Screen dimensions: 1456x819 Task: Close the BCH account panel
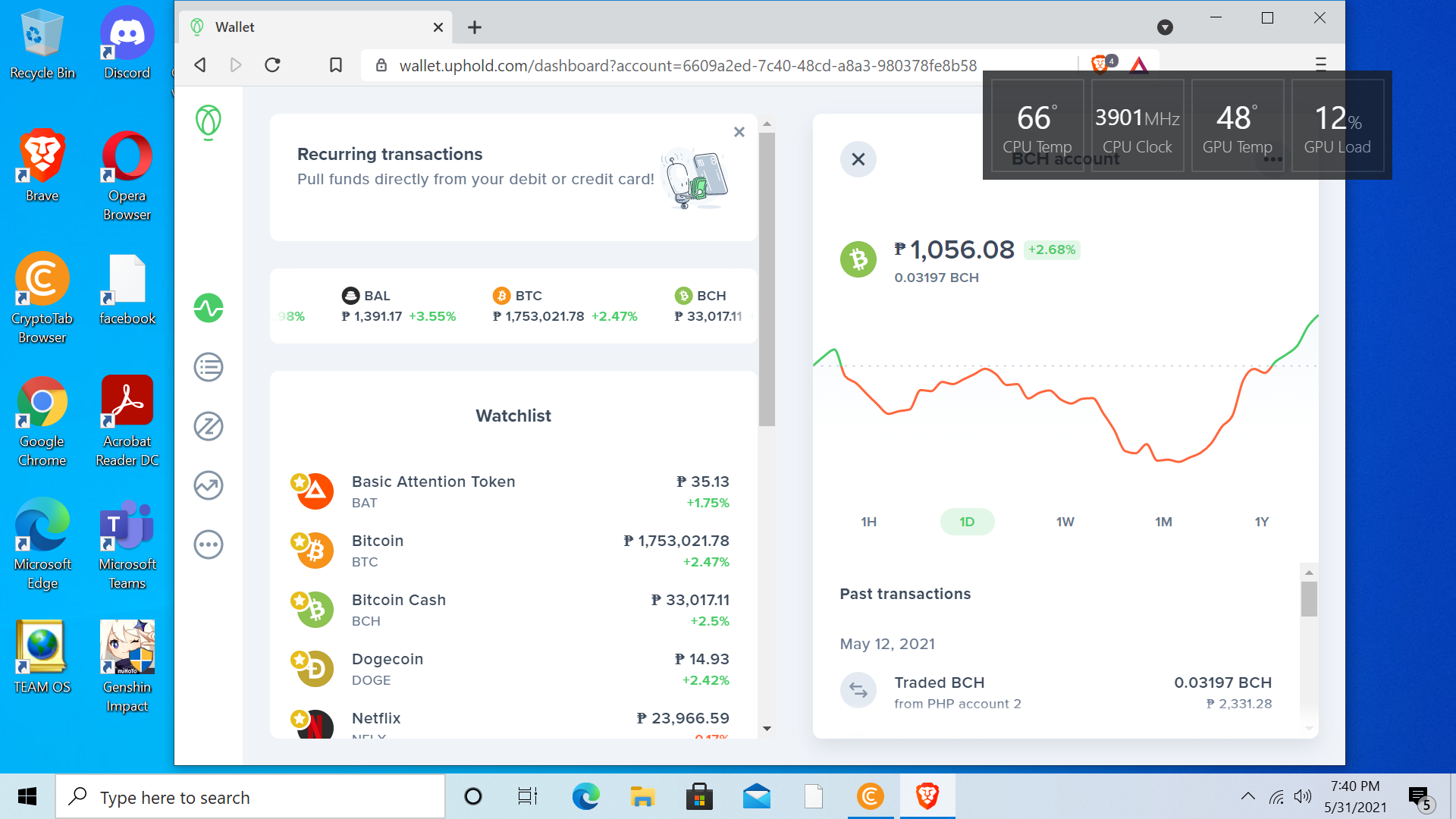[858, 159]
